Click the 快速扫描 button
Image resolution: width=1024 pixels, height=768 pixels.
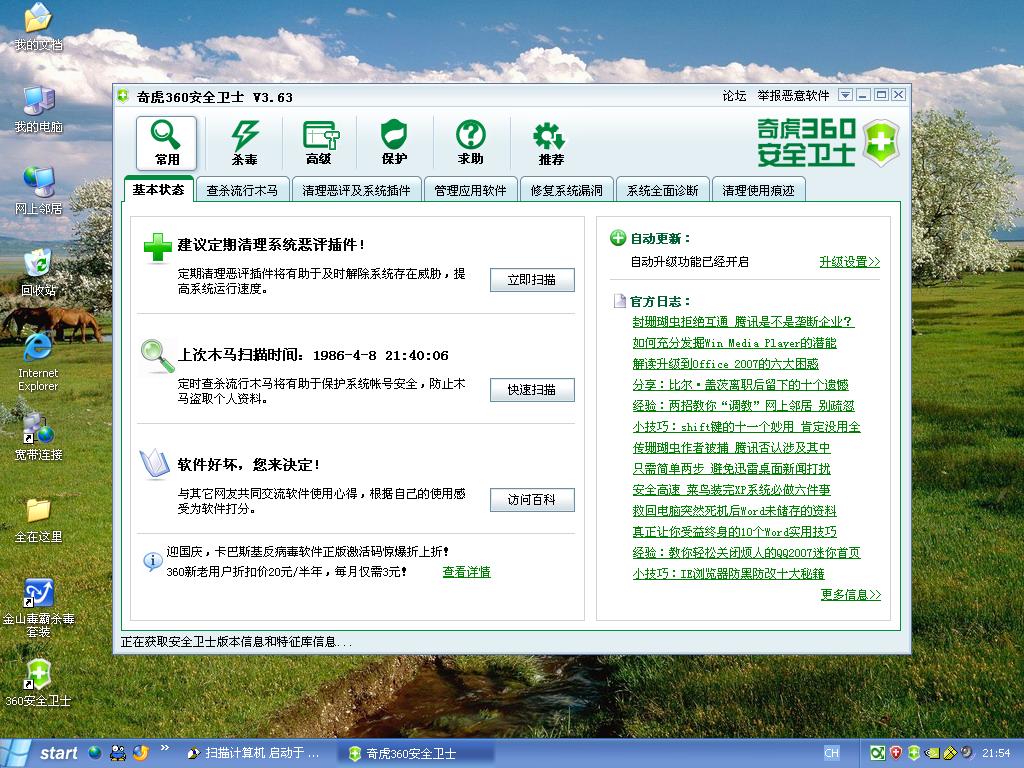point(532,390)
